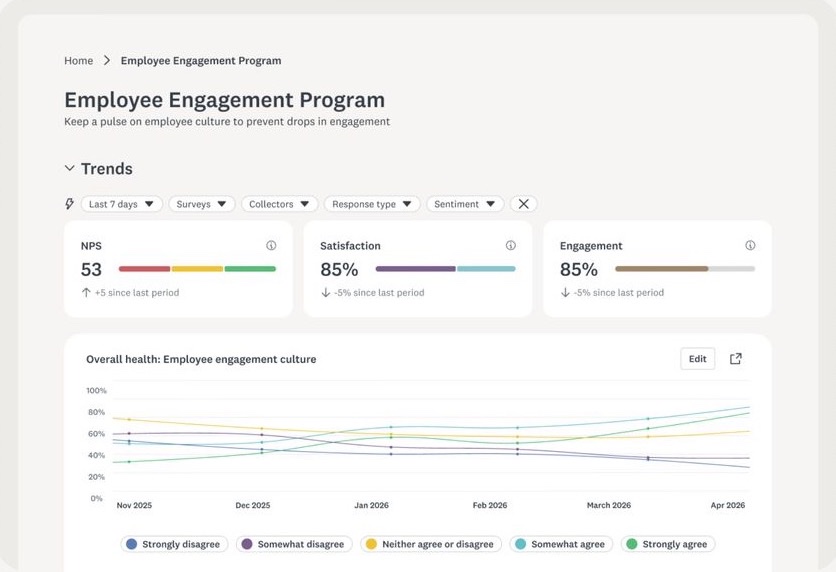The width and height of the screenshot is (836, 572).
Task: Click the Satisfaction card info icon
Action: click(x=511, y=245)
